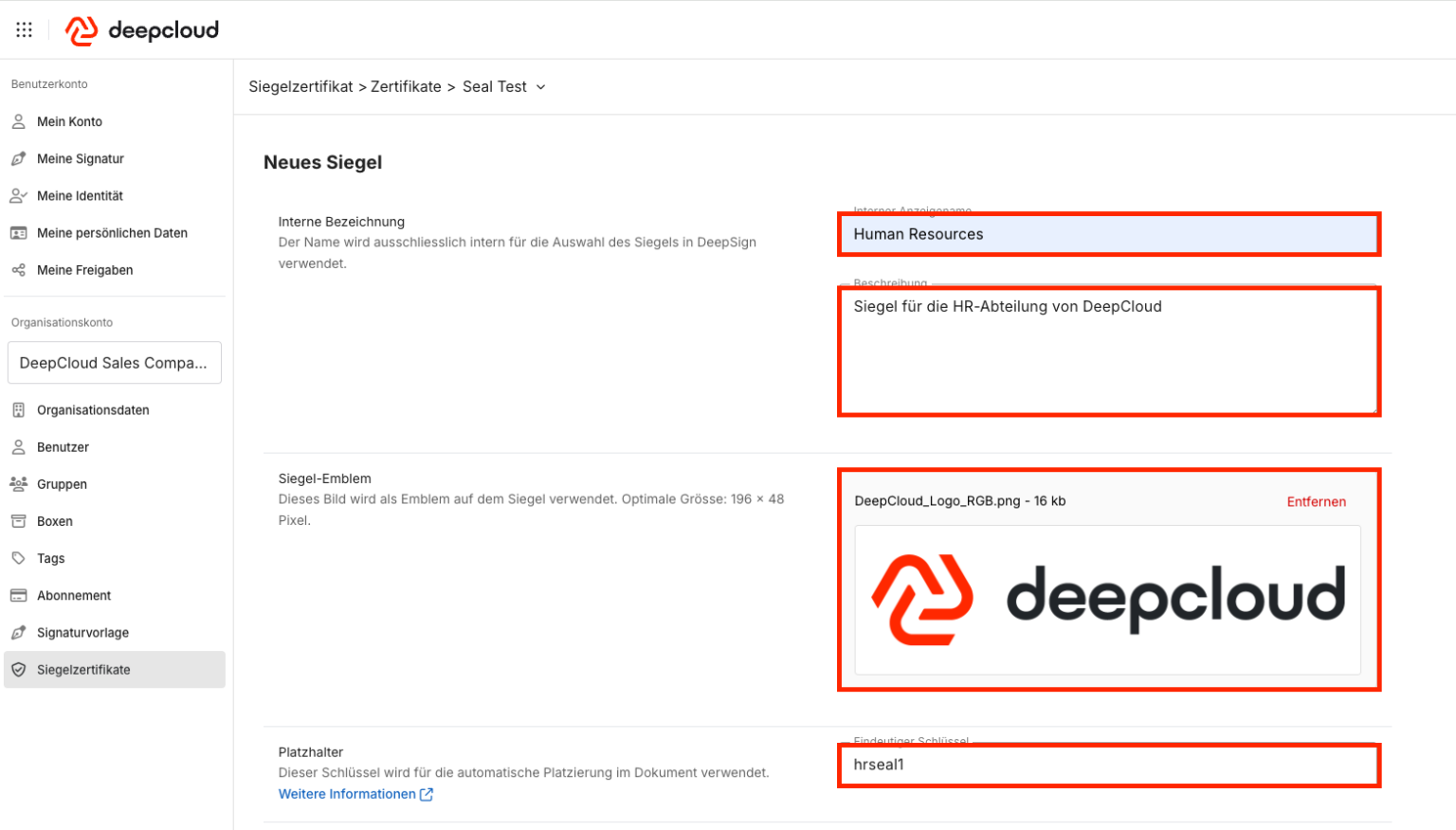Viewport: 1456px width, 830px height.
Task: Click the Meine persönlichen Daten card icon
Action: click(x=18, y=232)
